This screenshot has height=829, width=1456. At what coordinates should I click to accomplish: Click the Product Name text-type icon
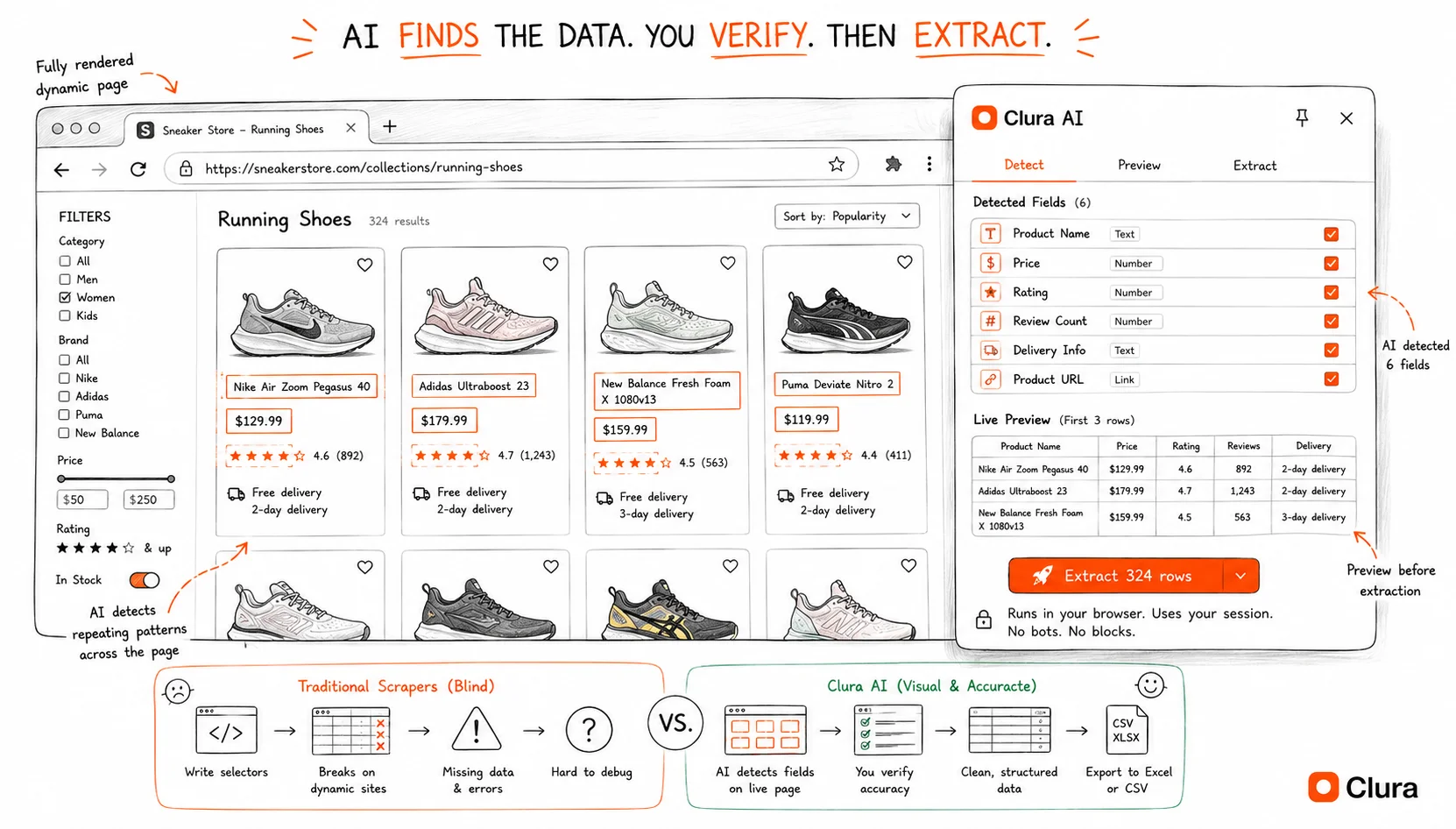990,234
